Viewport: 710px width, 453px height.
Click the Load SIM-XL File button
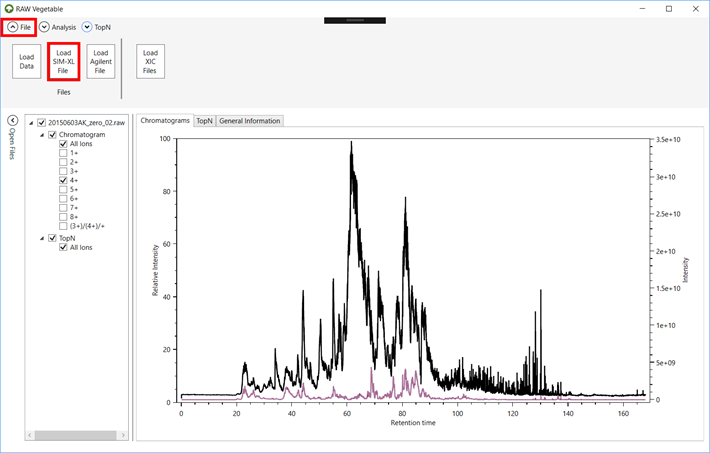click(x=64, y=62)
